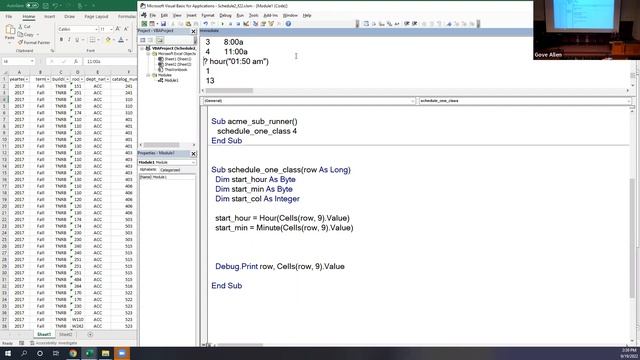Click Format Painter in Excel ribbon
The height and width of the screenshot is (360, 640).
coord(34,42)
